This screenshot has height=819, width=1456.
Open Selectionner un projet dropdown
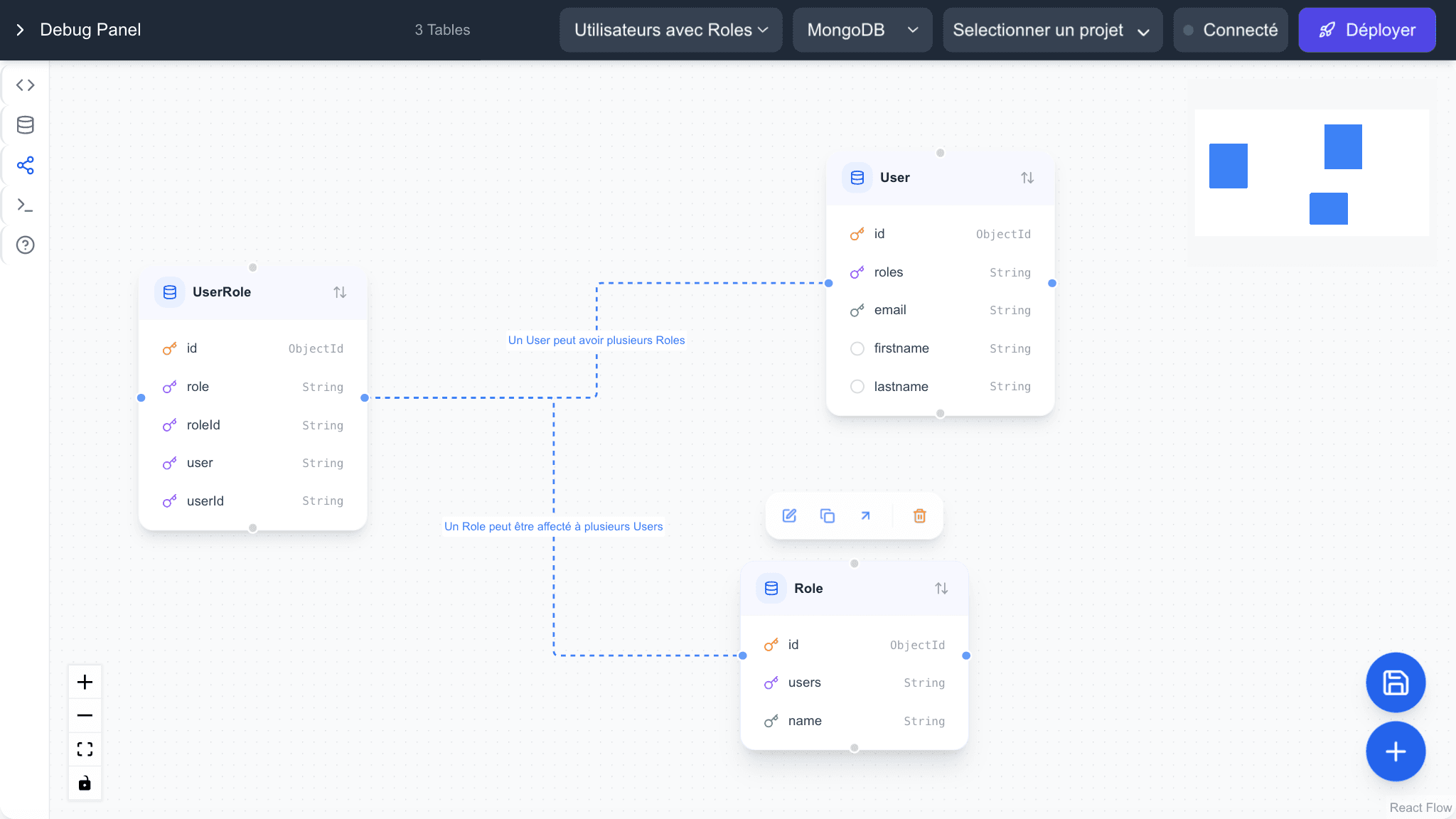point(1051,30)
